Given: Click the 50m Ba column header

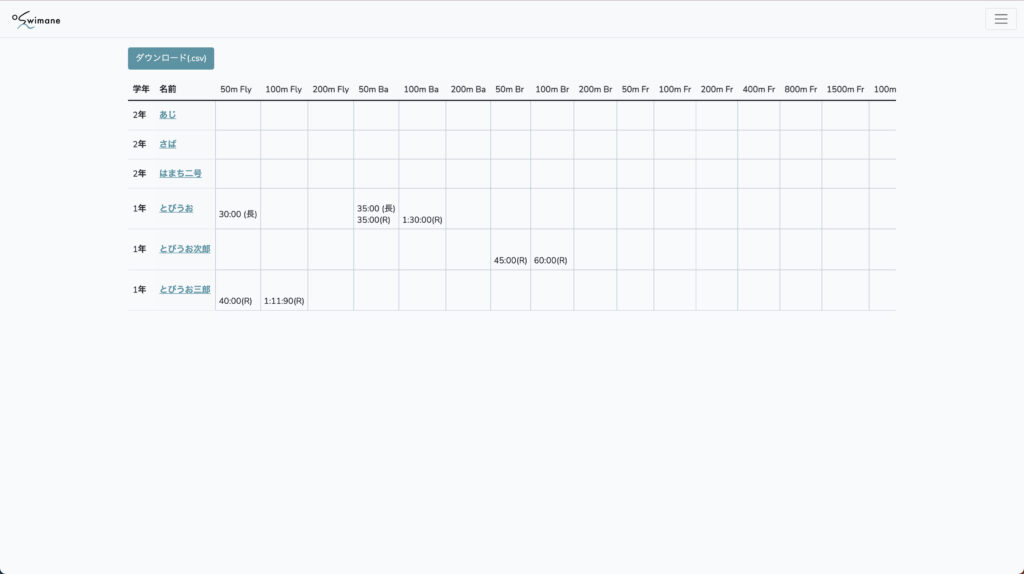Looking at the screenshot, I should 374,89.
